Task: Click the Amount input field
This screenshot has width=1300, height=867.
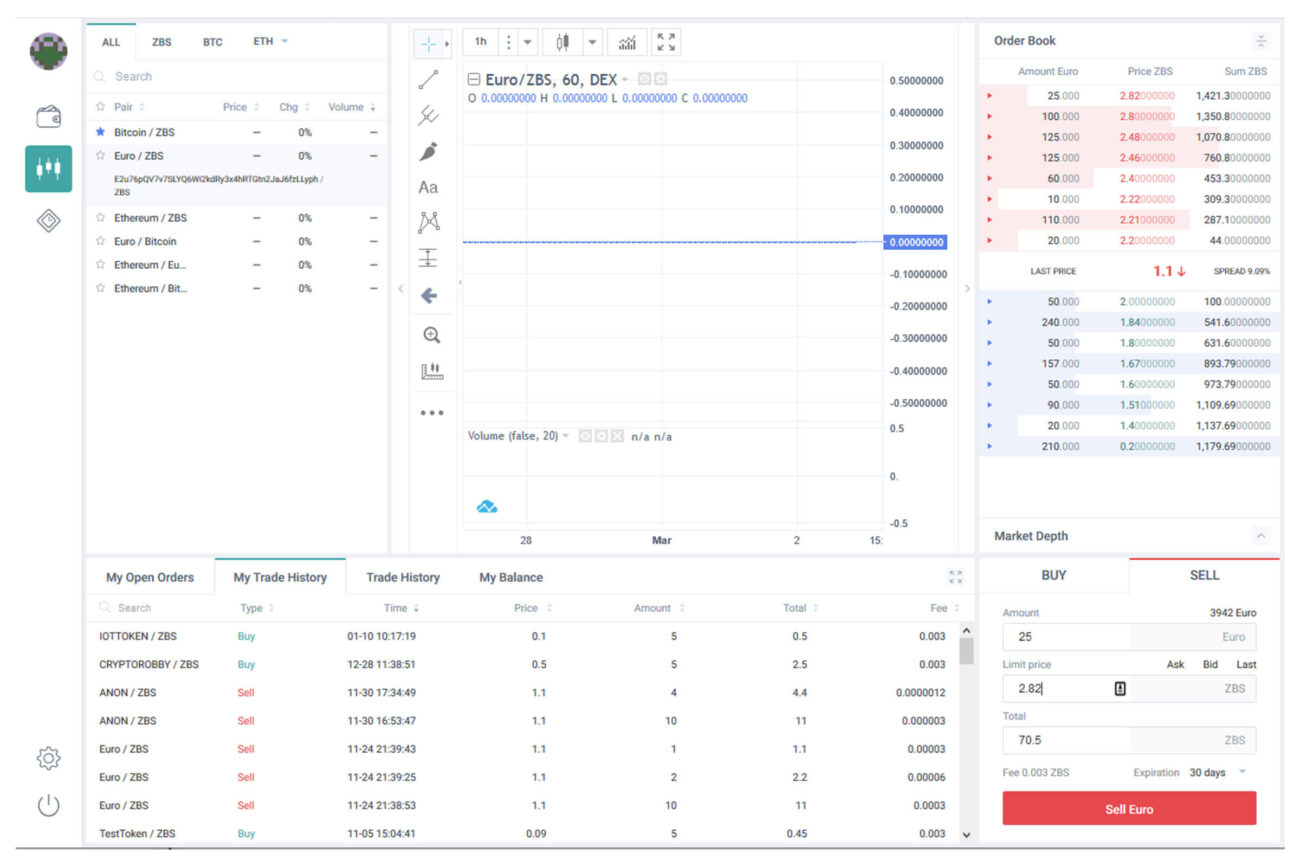Action: [1066, 637]
